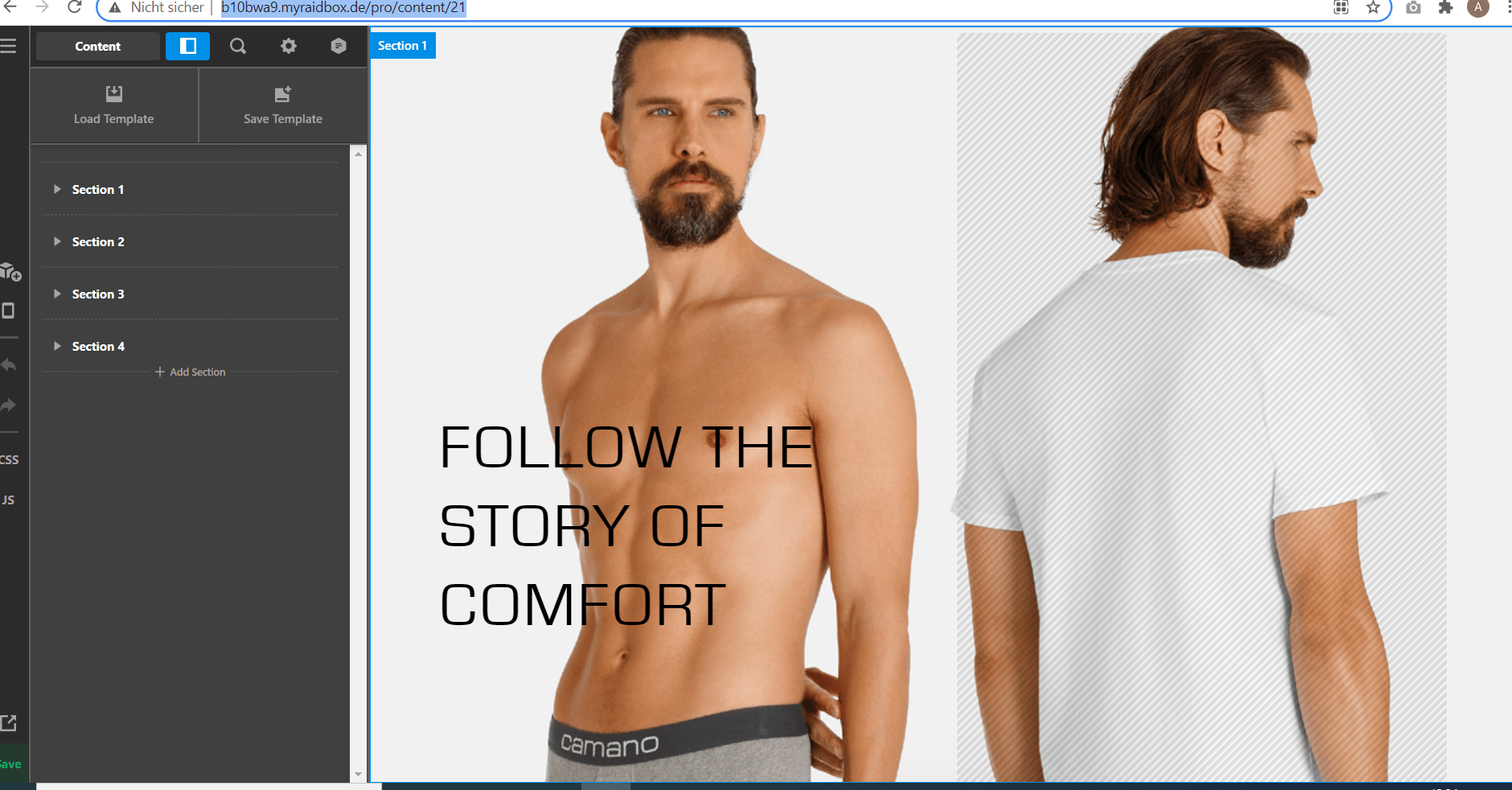Click the Layout panel icon

point(187,47)
